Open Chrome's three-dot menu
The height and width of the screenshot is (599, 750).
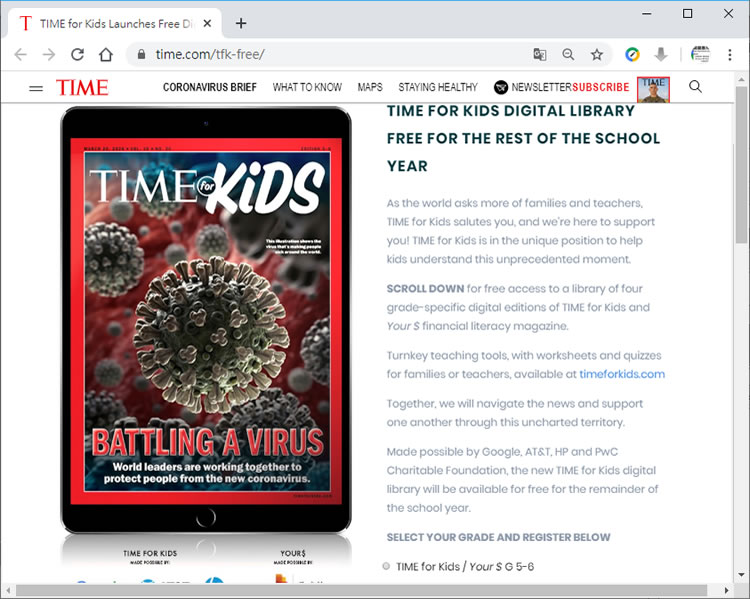coord(729,55)
